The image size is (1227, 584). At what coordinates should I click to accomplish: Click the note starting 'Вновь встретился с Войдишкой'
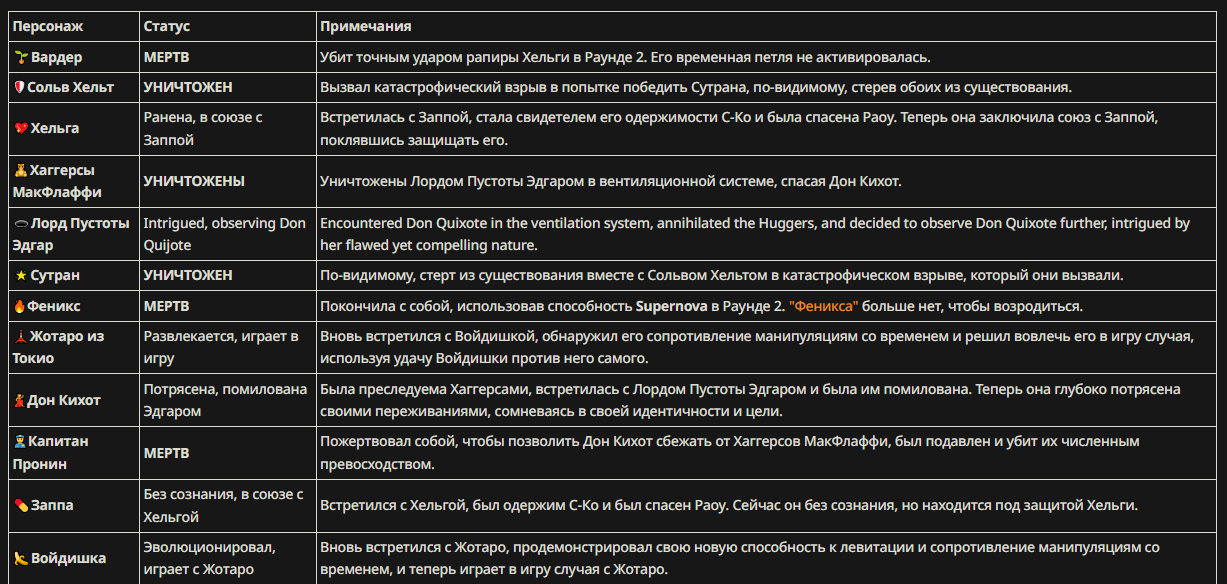coord(757,348)
